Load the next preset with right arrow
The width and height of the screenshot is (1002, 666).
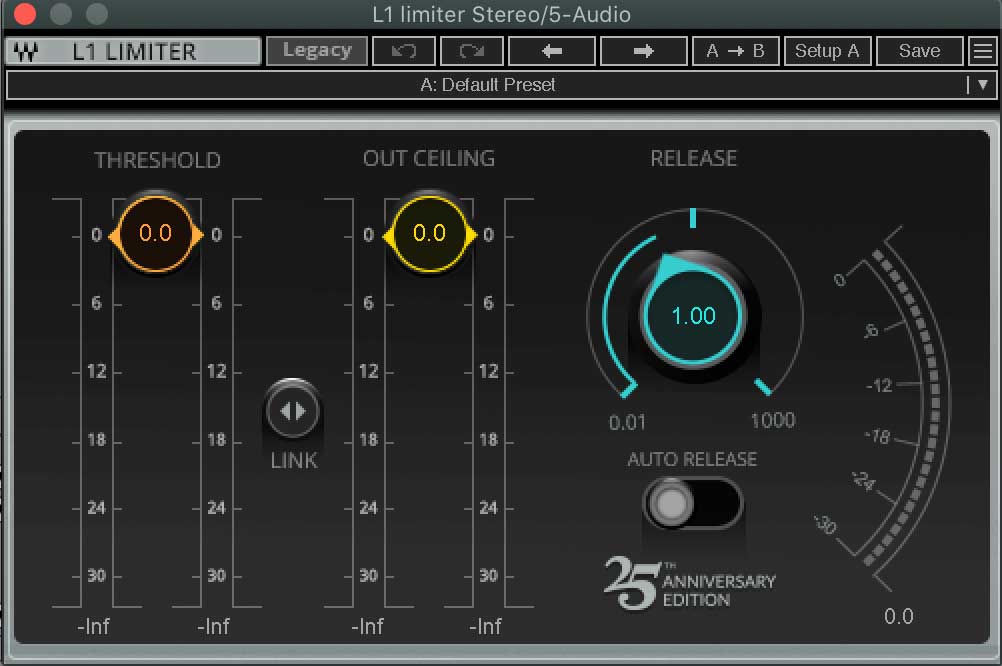pos(644,50)
